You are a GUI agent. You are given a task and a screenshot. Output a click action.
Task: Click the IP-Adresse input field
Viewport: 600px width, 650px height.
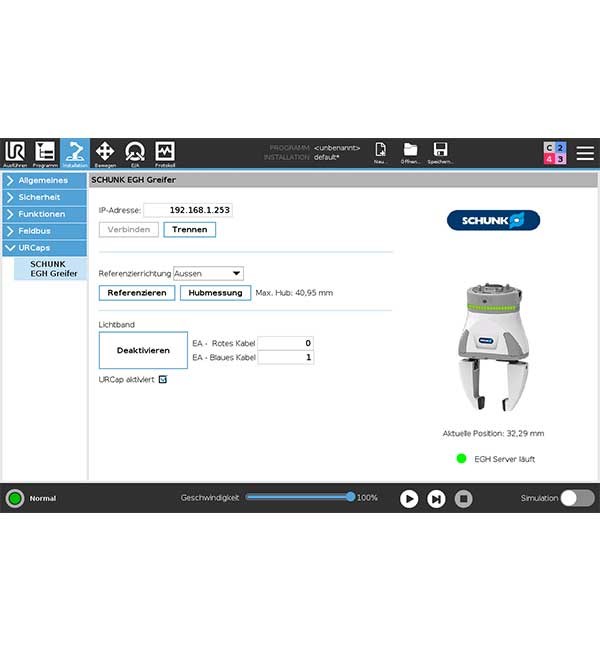point(188,210)
